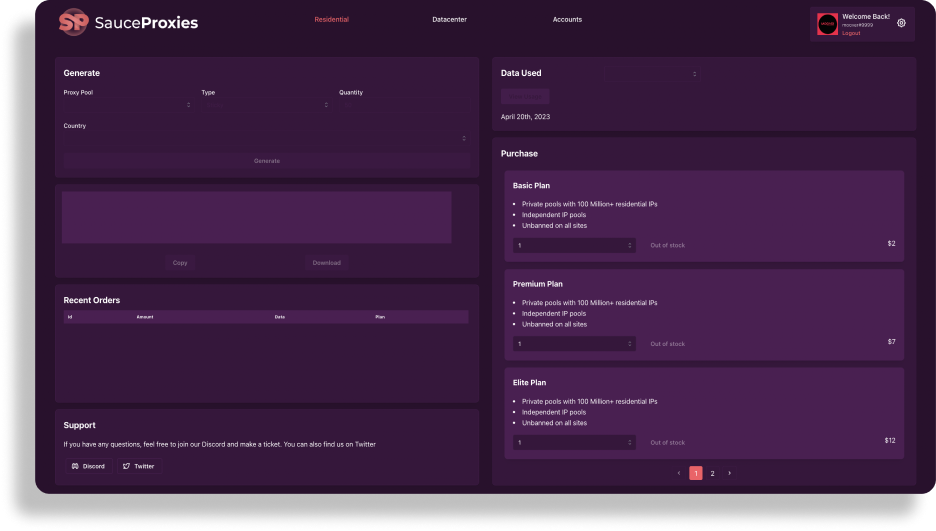Go to previous page of plans arrow
This screenshot has height=531, width=936.
point(679,473)
